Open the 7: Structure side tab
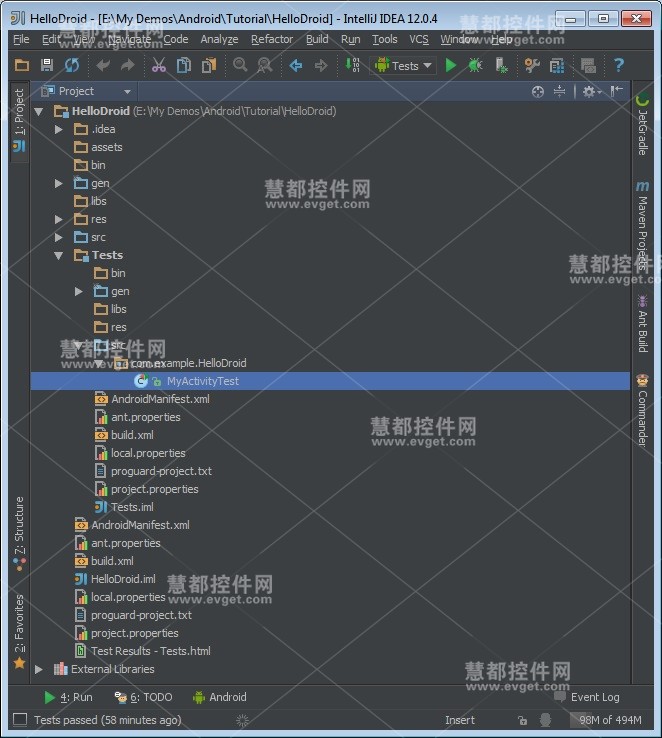Image resolution: width=662 pixels, height=738 pixels. click(19, 533)
